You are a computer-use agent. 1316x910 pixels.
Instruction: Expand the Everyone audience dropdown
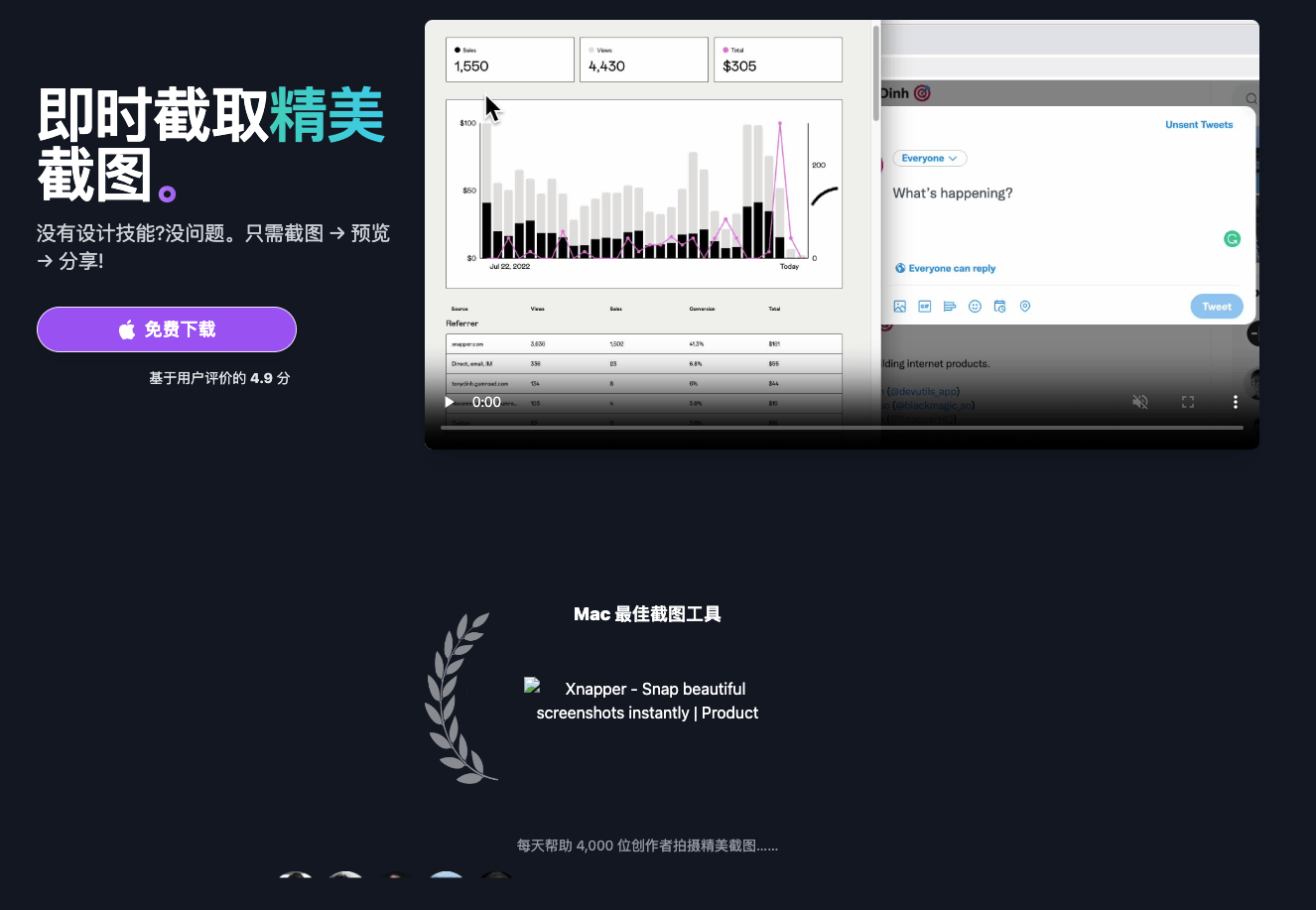[x=930, y=159]
